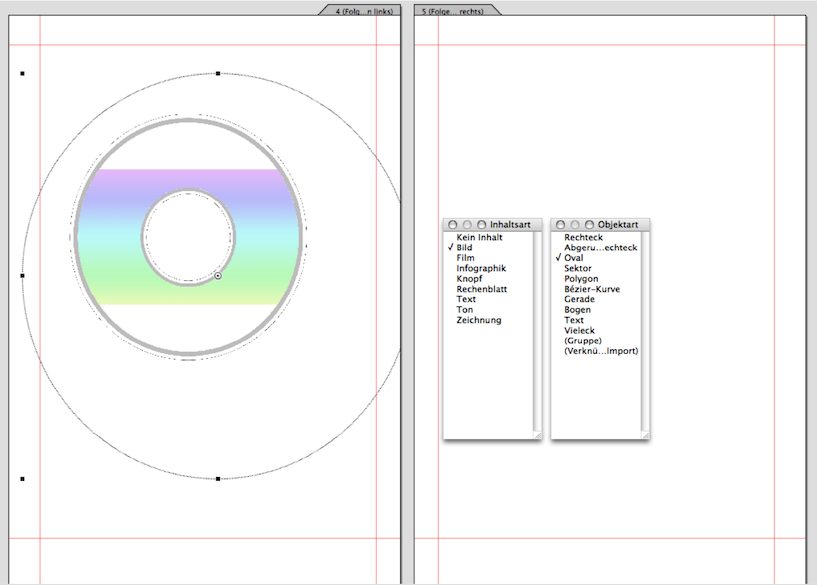This screenshot has width=817, height=585.
Task: Choose 'Kein Inhalt' in the Inhaltsart panel
Action: (479, 237)
